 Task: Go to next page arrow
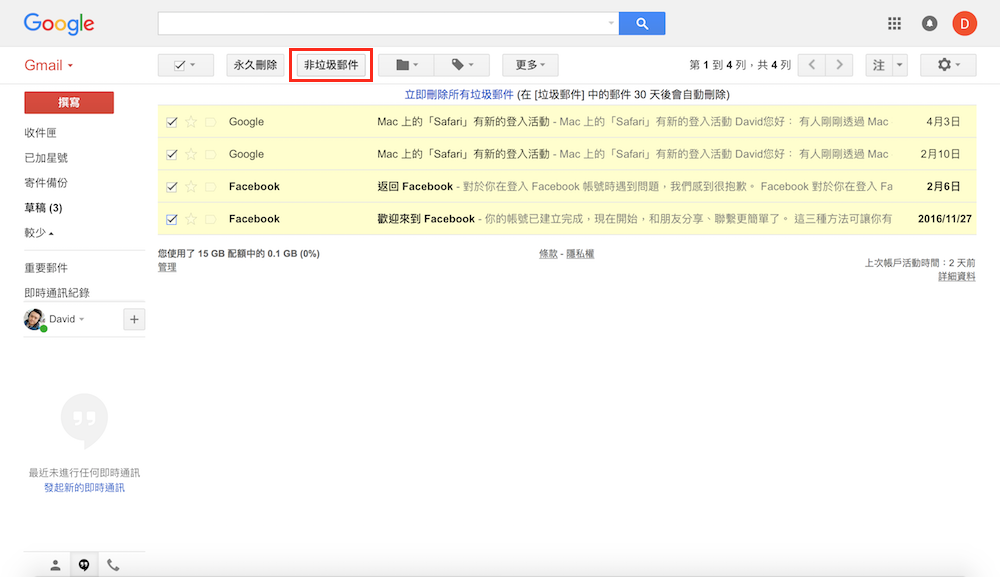[839, 65]
